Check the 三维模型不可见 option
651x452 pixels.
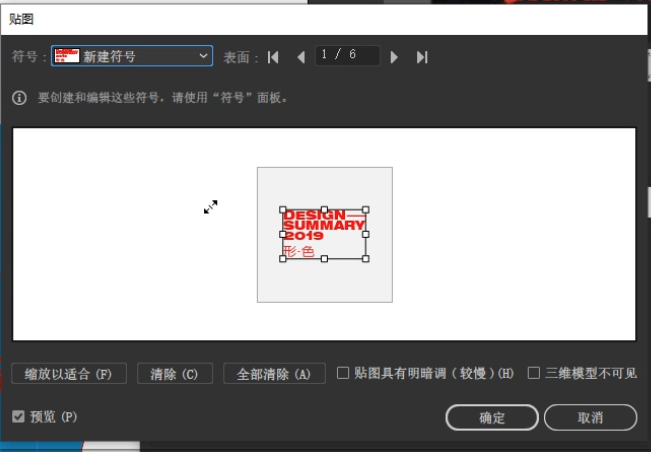(x=533, y=373)
